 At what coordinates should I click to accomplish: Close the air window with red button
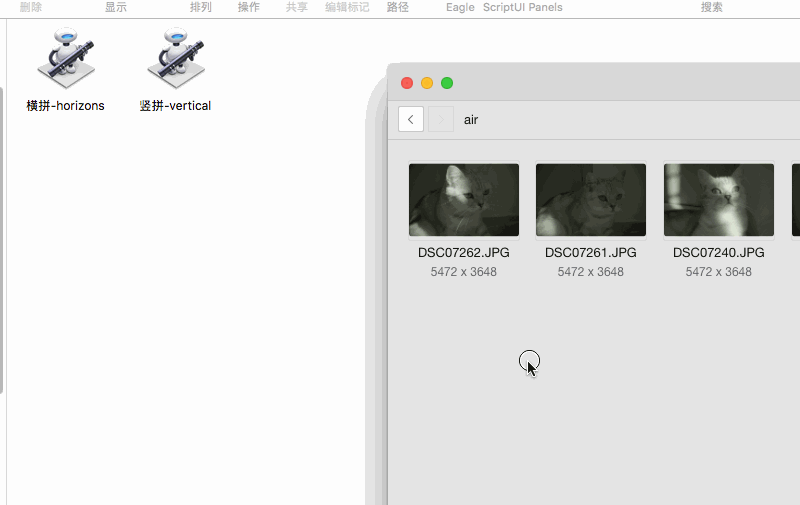coord(407,83)
